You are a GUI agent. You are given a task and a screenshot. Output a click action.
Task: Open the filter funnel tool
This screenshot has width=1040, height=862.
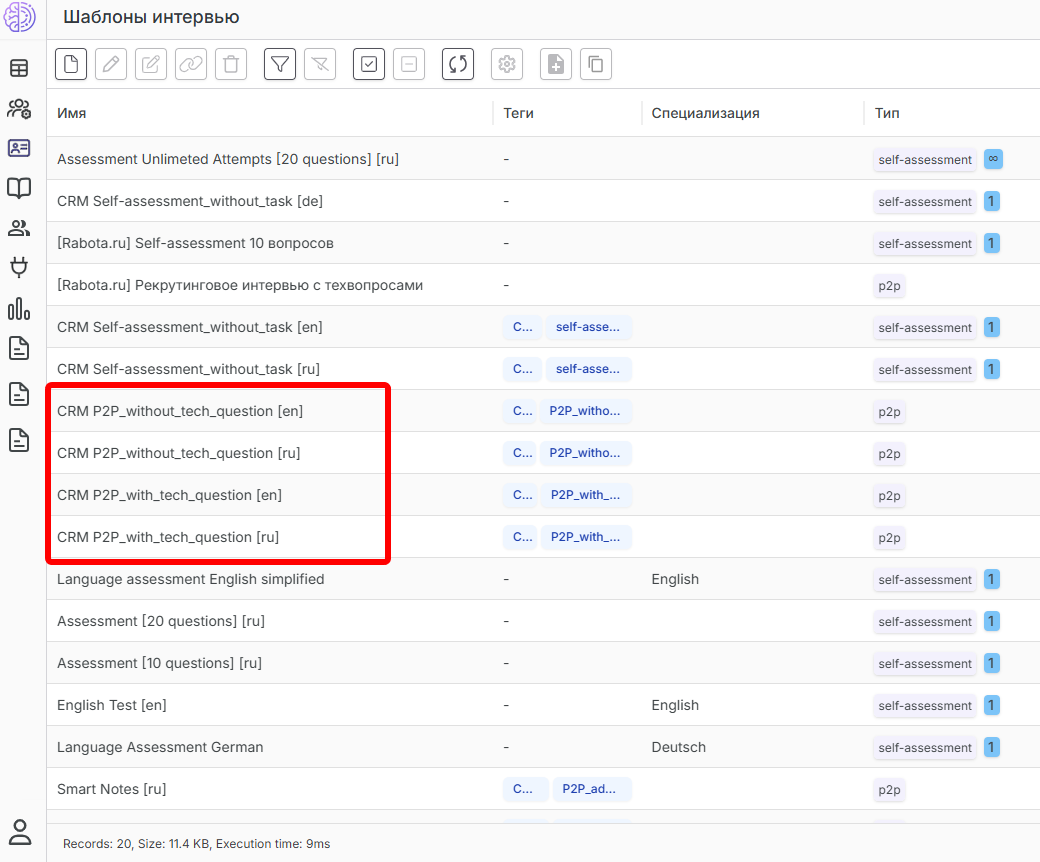coord(280,64)
